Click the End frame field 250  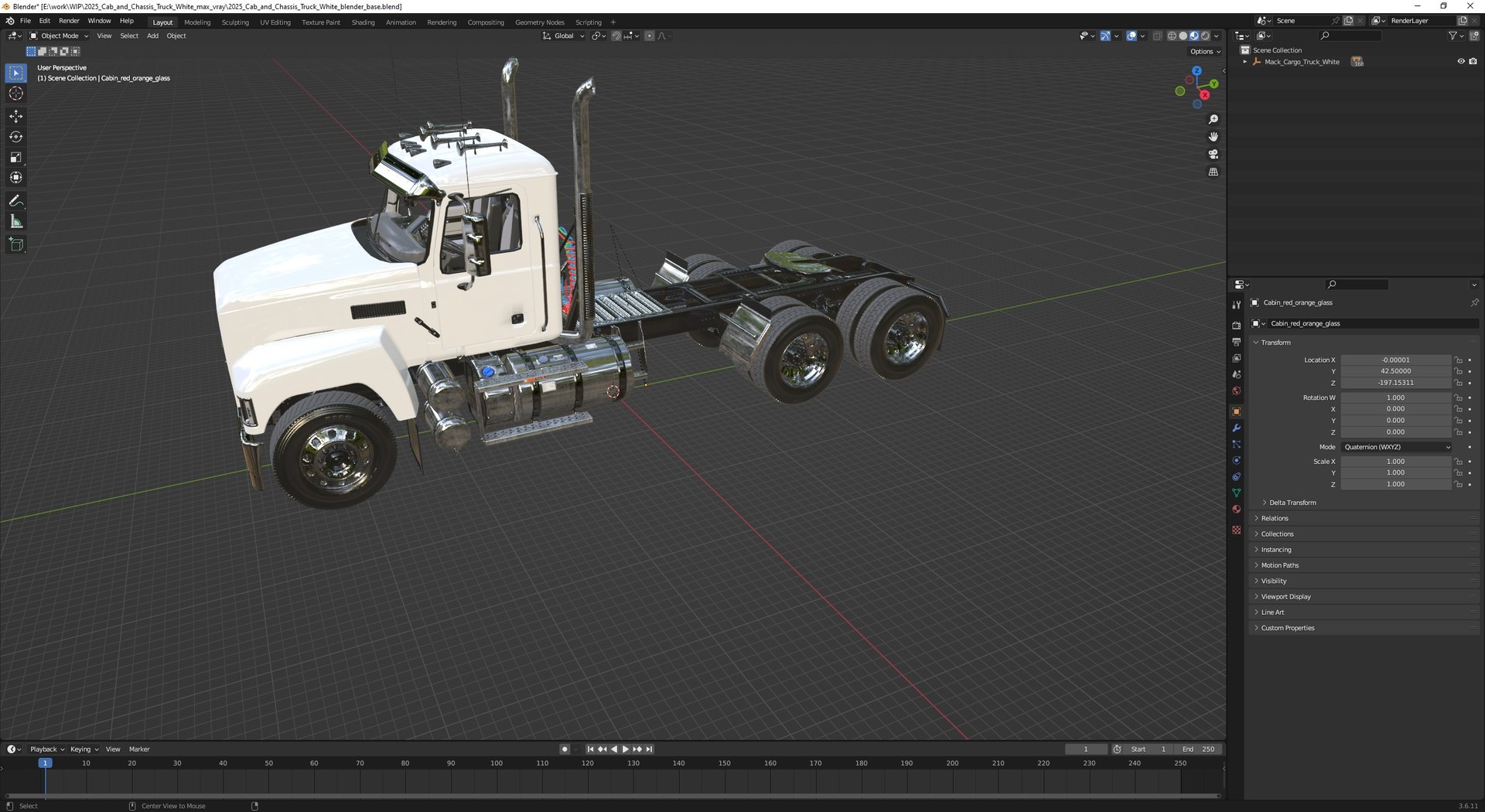click(x=1199, y=749)
